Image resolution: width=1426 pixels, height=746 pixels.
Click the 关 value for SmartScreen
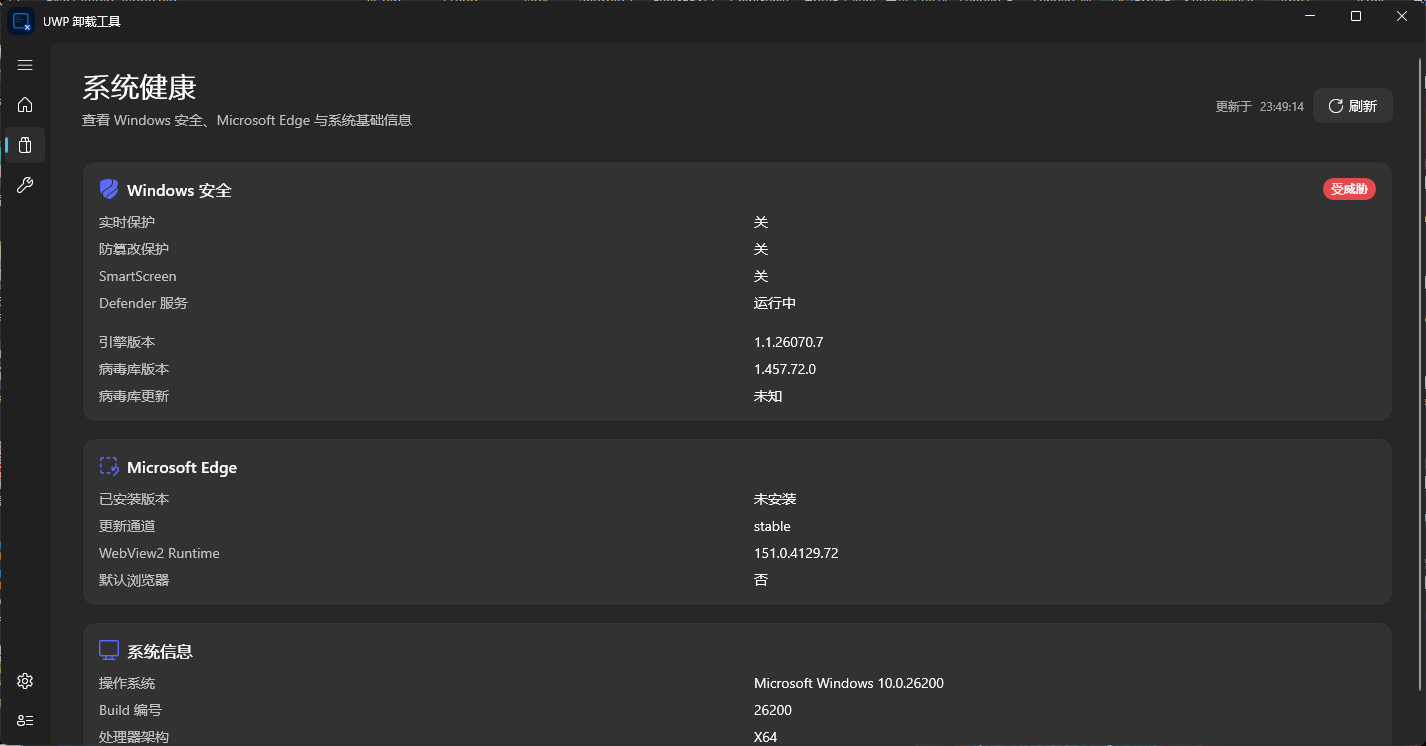761,276
